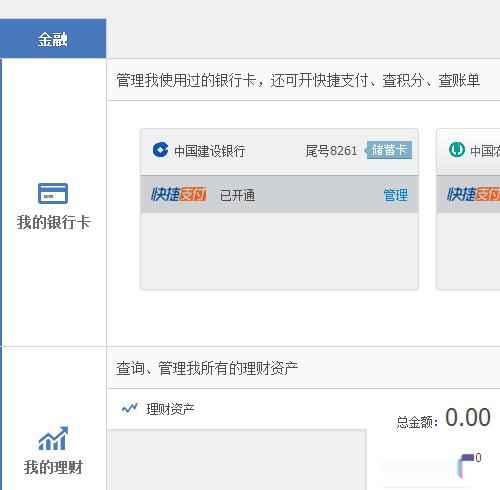Select the 我的理财 label
This screenshot has width=500, height=490.
53,467
